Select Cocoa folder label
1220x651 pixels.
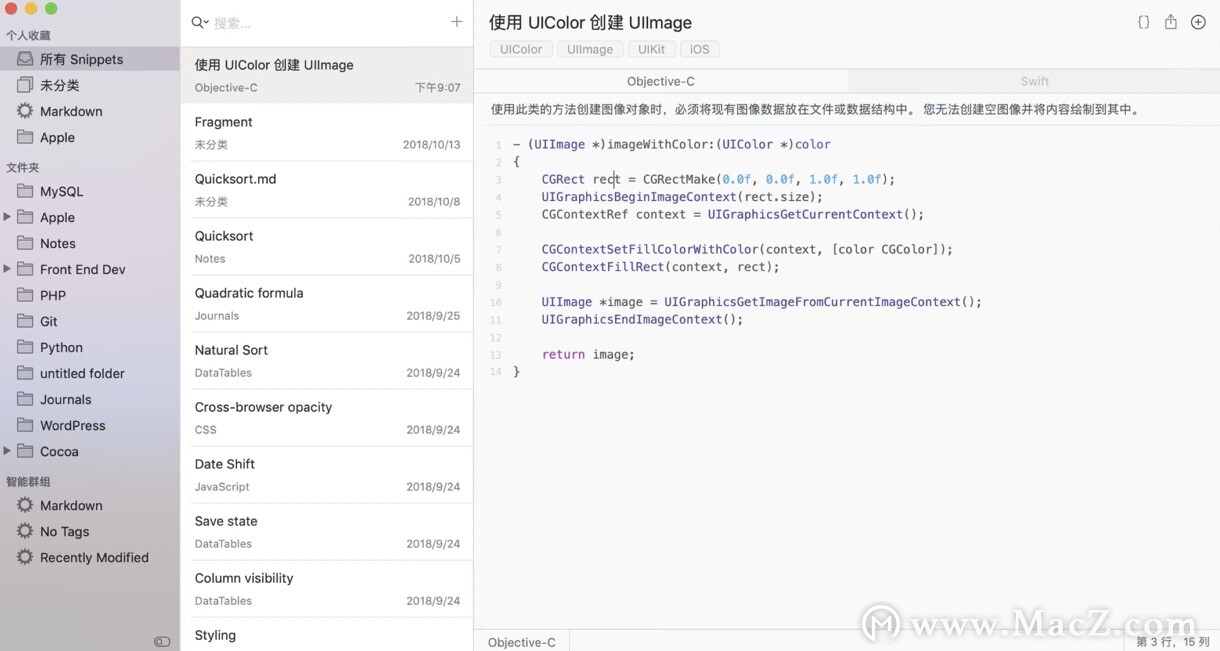tap(59, 451)
